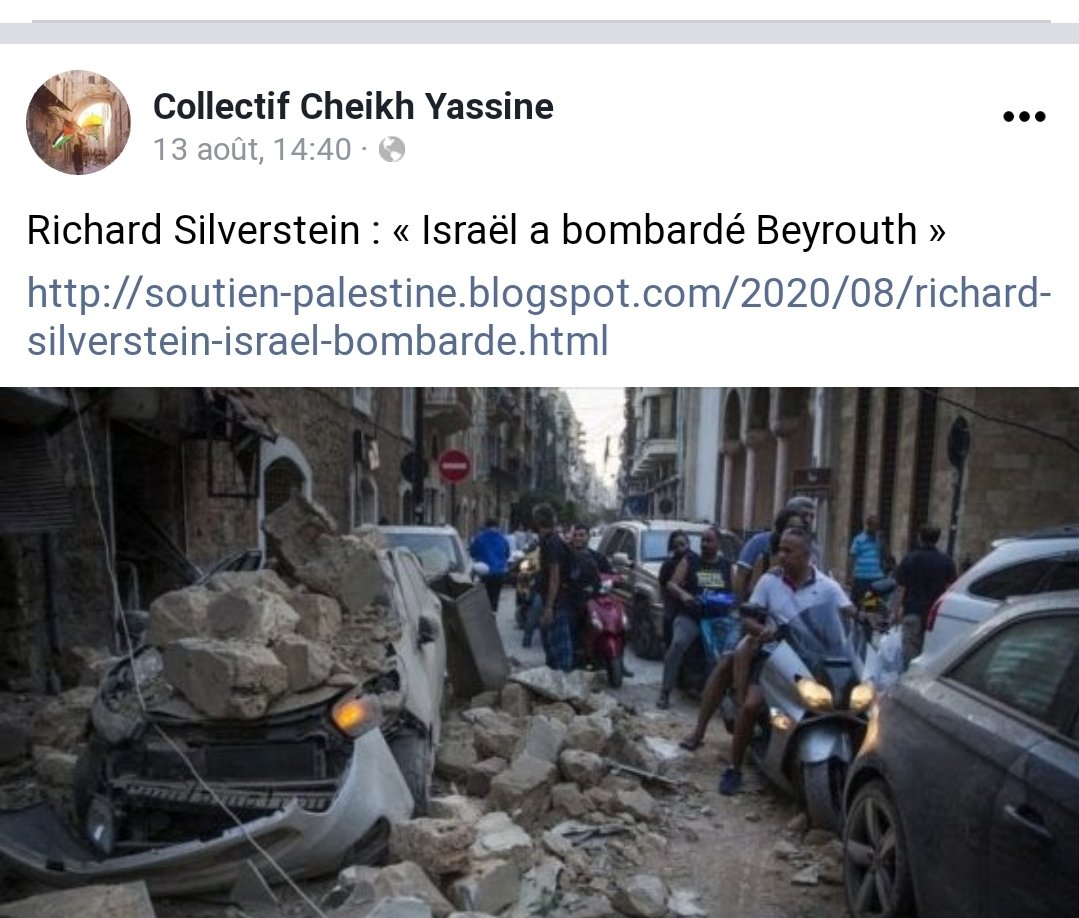Click the gray separator bar above the post
Screen dimensions: 1079x918
[540, 33]
